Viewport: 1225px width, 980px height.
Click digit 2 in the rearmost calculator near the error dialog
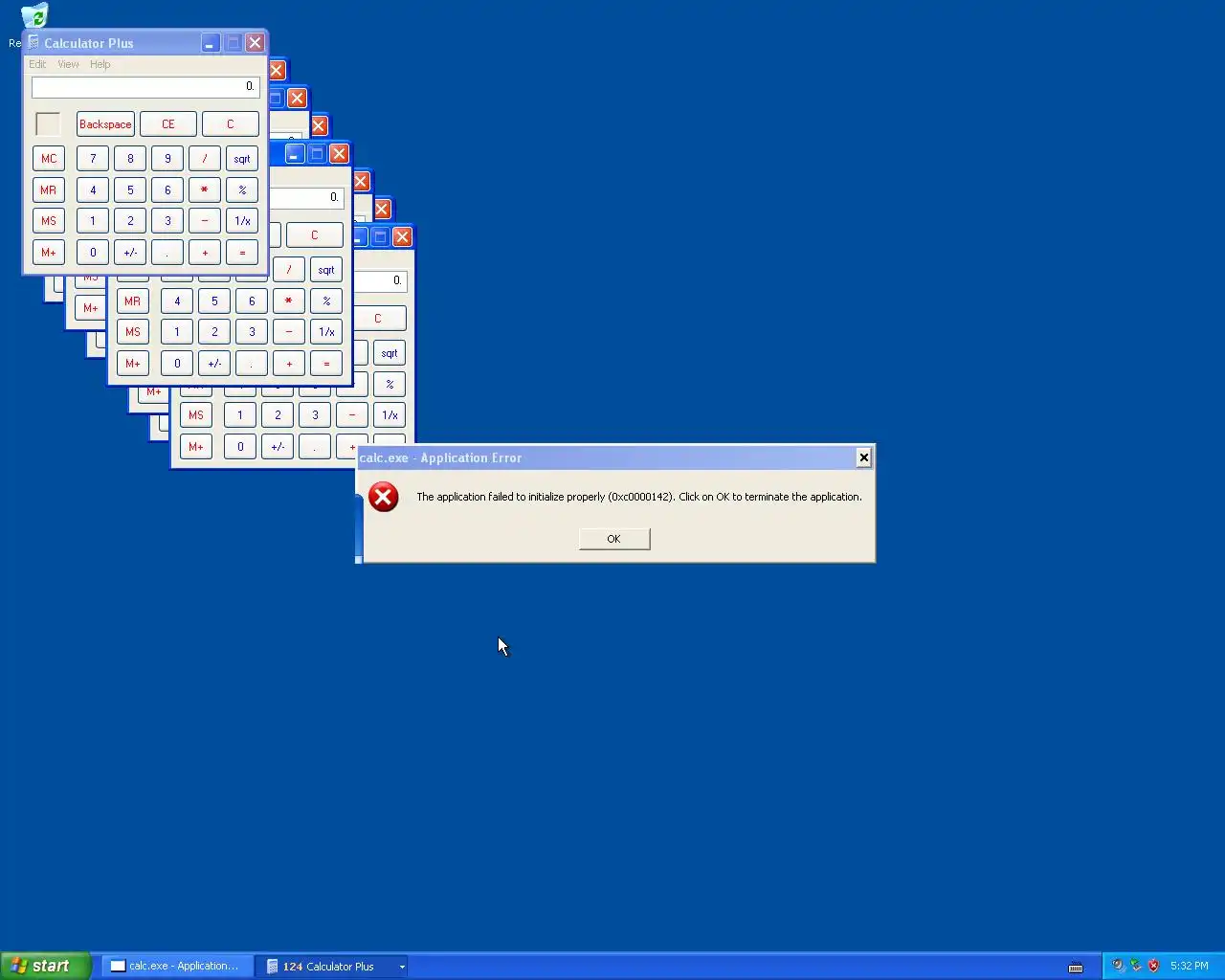click(x=278, y=415)
